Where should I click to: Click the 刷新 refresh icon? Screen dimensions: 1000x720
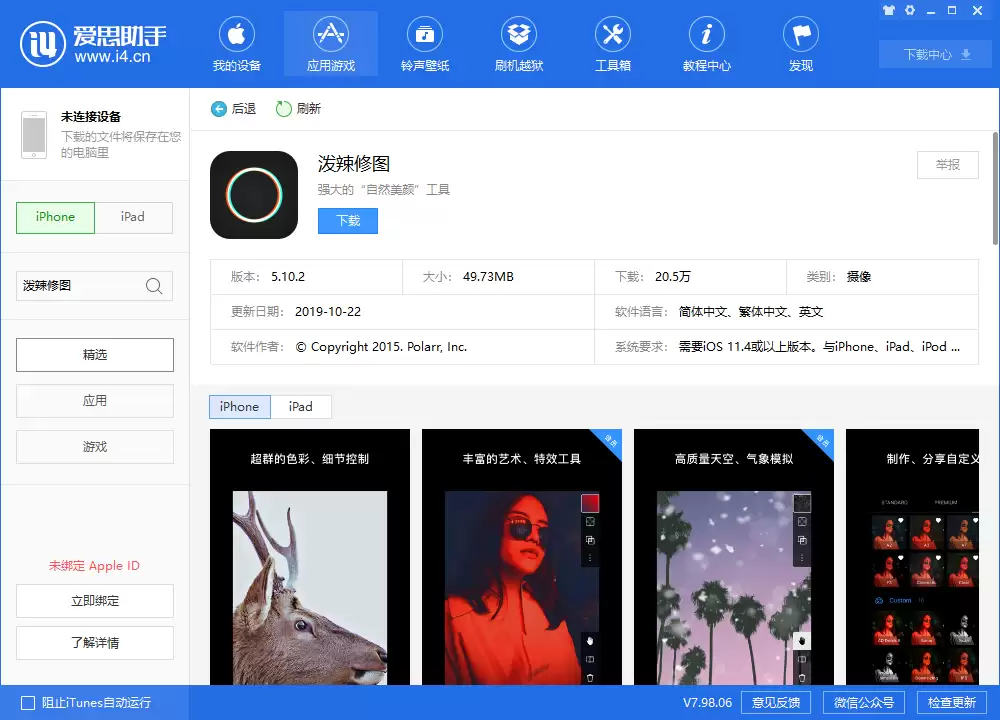coord(284,109)
